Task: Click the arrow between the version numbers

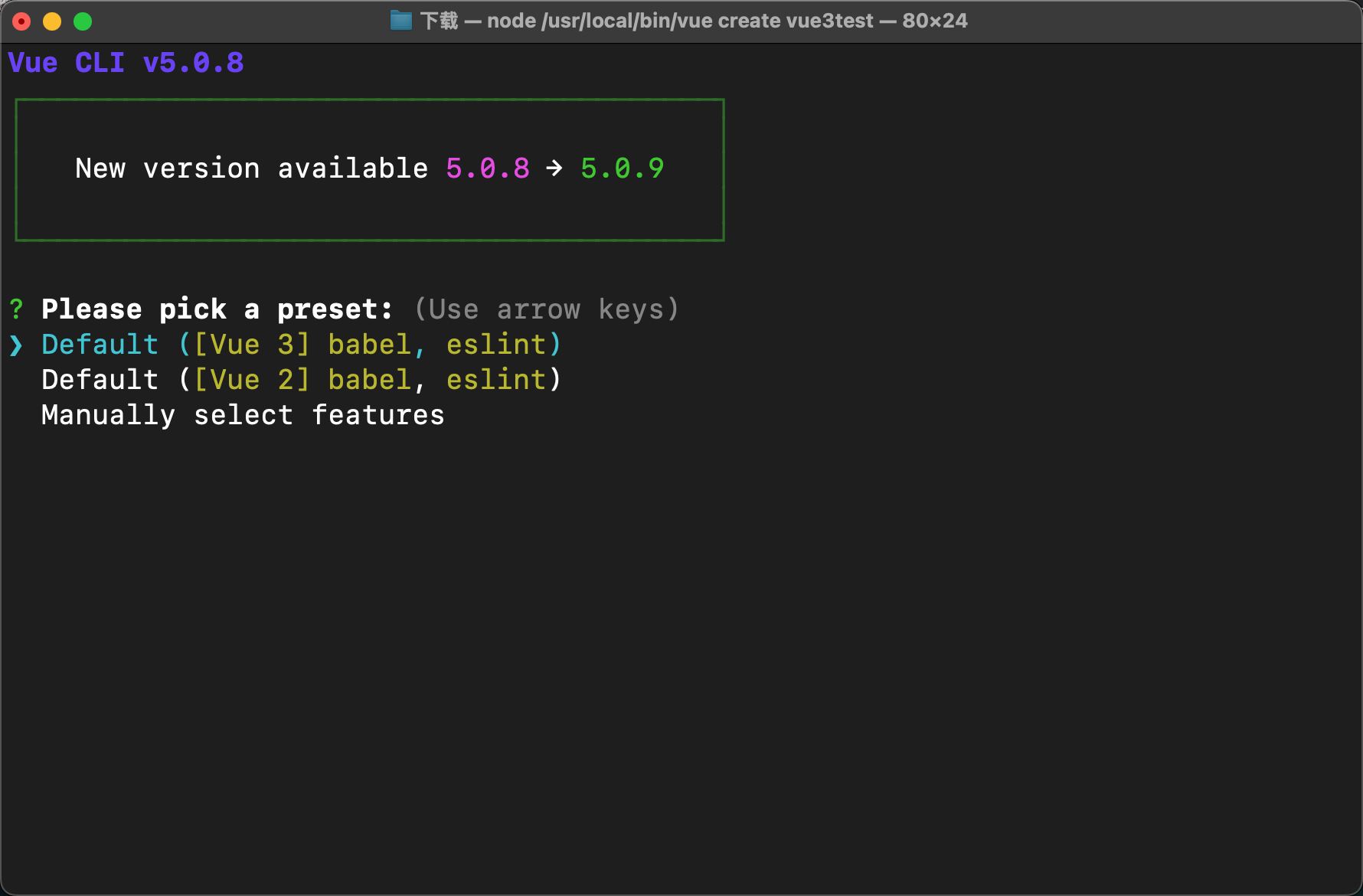Action: pyautogui.click(x=554, y=168)
